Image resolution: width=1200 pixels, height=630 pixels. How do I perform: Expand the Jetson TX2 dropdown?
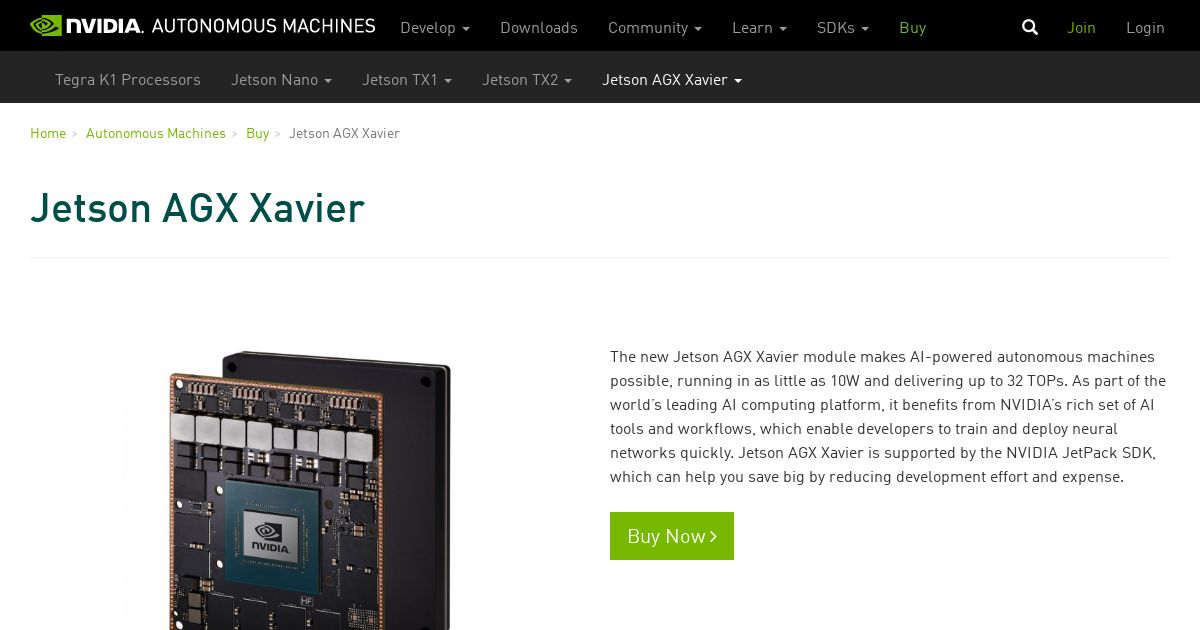(x=527, y=79)
